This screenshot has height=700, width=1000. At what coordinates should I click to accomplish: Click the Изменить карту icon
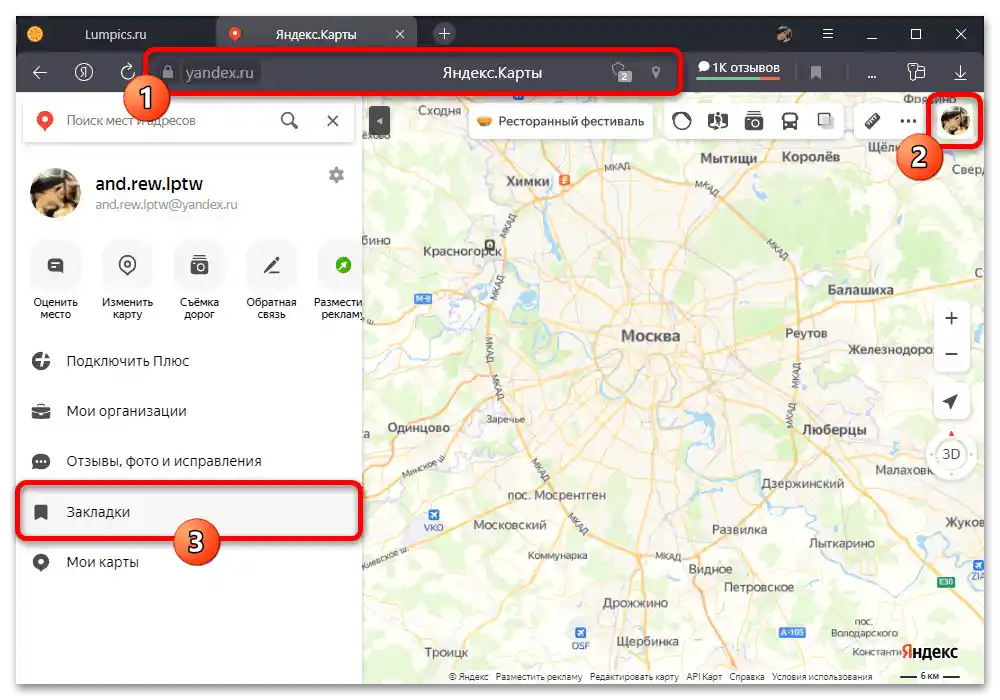pyautogui.click(x=127, y=265)
